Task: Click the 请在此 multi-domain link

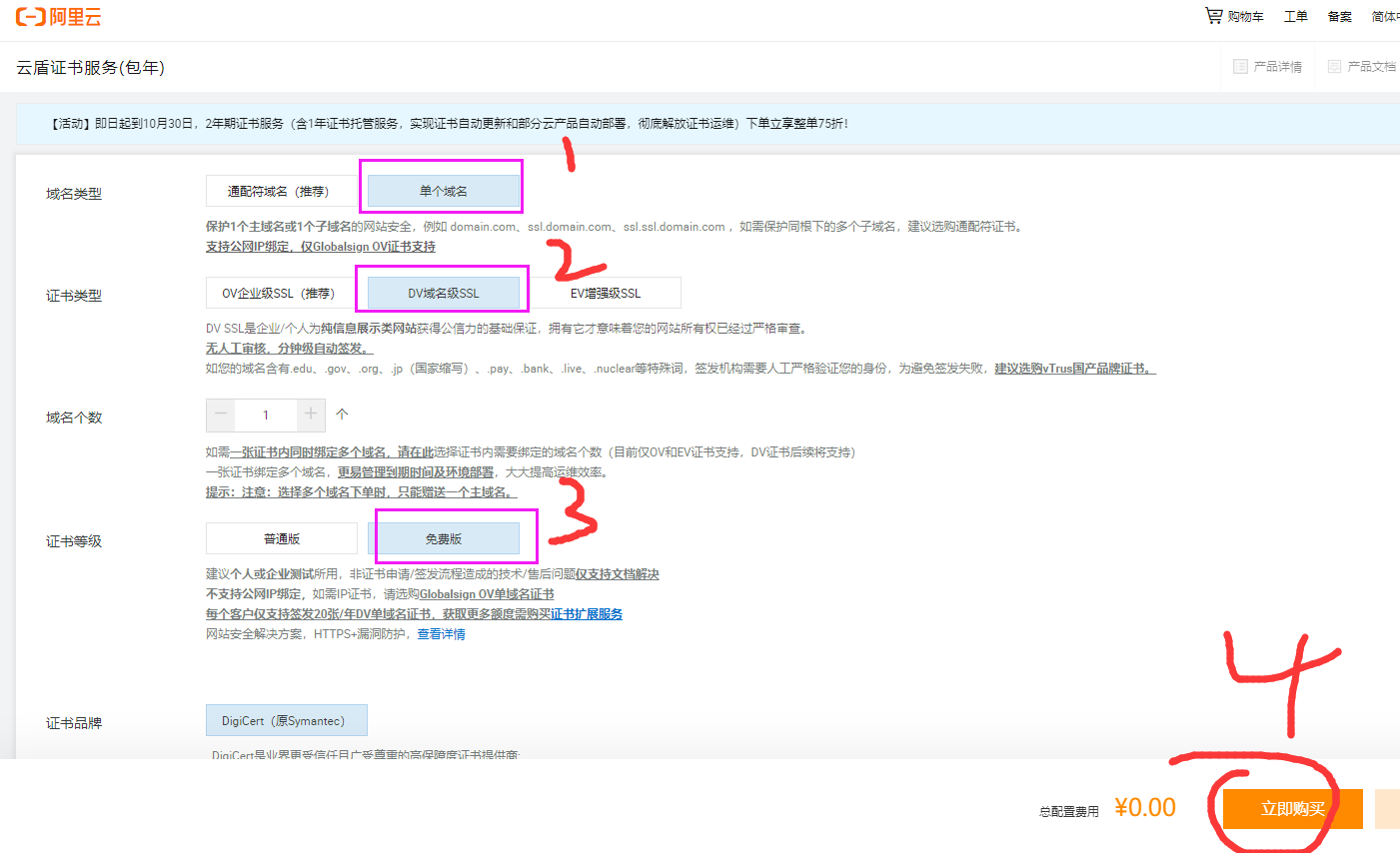Action: tap(416, 452)
